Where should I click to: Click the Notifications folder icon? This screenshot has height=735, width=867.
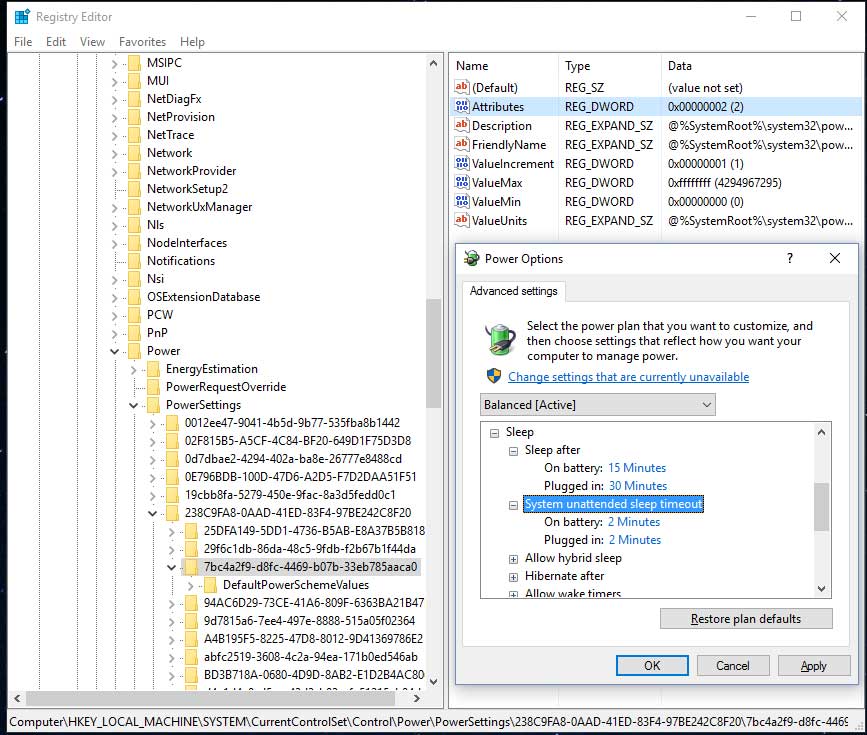(134, 260)
